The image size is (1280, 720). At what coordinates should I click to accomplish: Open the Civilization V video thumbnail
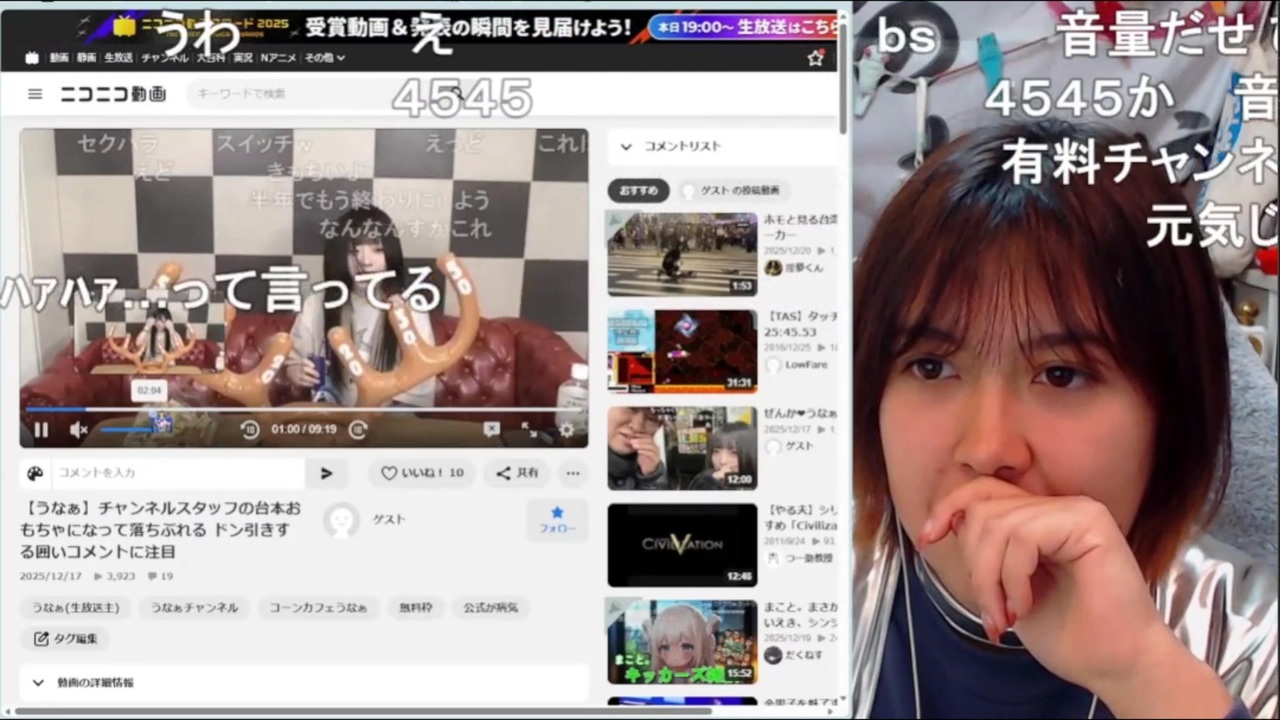tap(682, 545)
